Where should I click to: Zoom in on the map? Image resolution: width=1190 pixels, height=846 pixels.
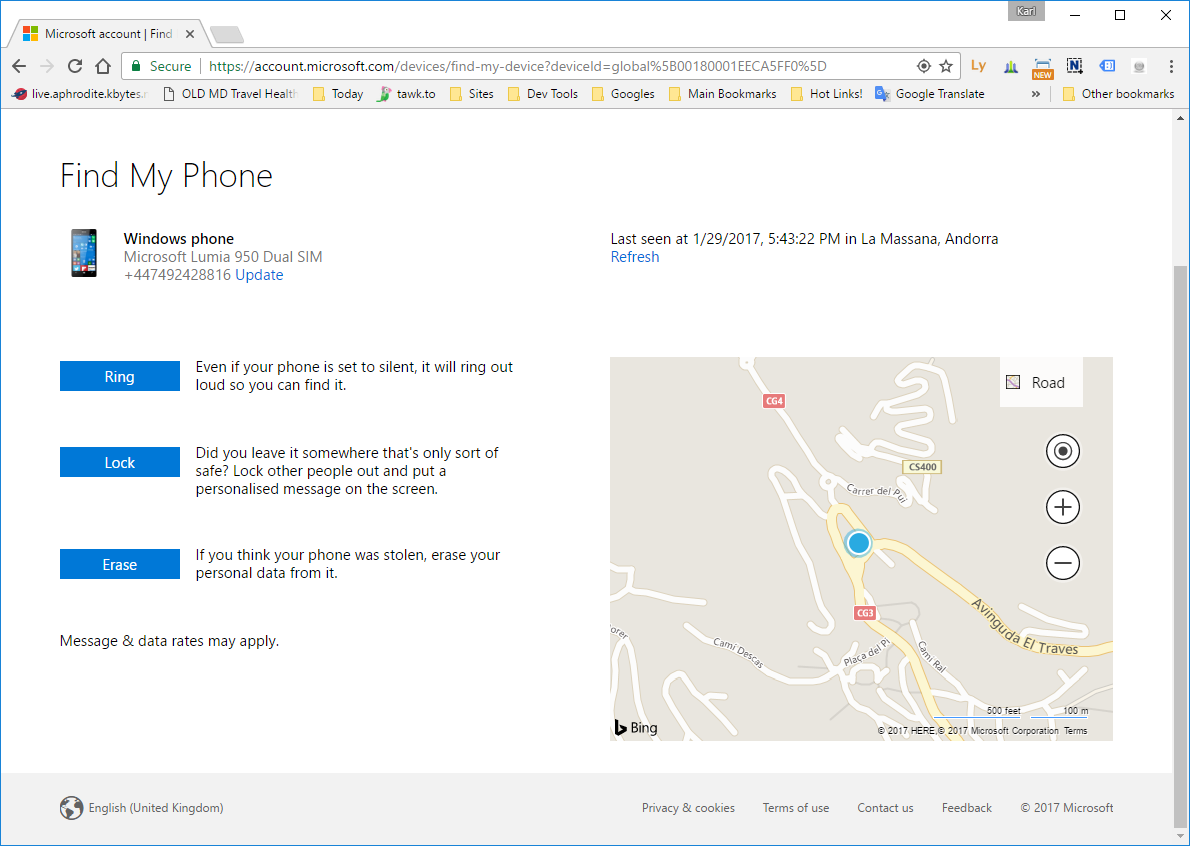point(1062,508)
